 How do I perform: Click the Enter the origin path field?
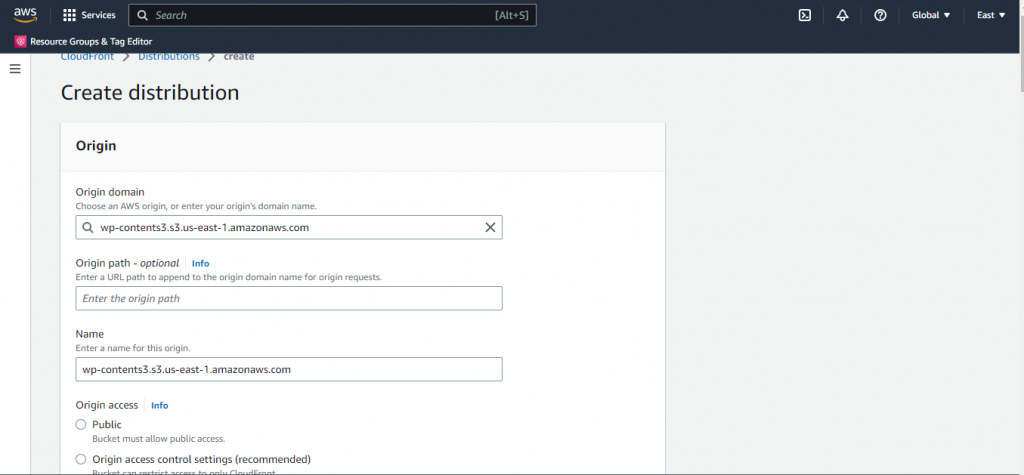point(289,298)
